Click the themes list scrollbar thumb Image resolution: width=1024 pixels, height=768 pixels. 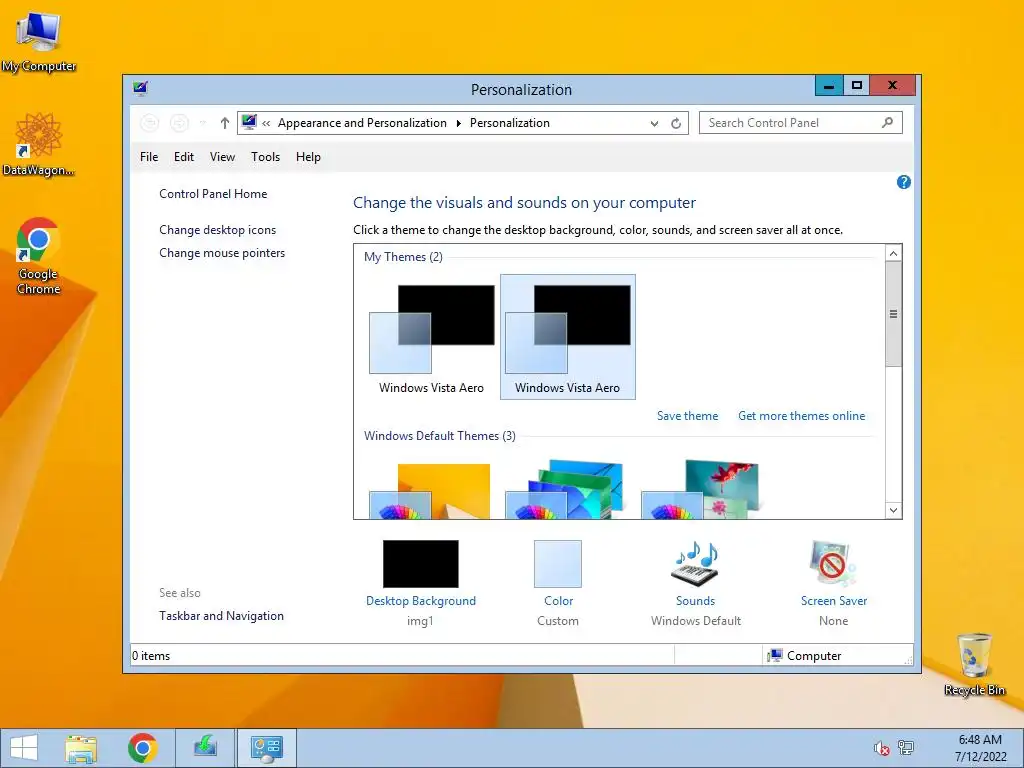click(893, 314)
